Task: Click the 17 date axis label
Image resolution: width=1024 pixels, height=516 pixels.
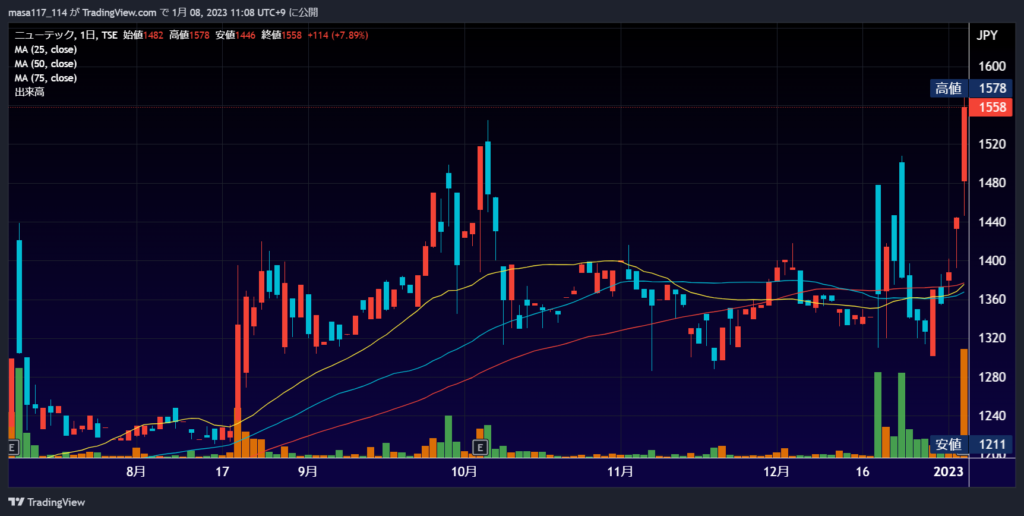Action: click(x=223, y=472)
